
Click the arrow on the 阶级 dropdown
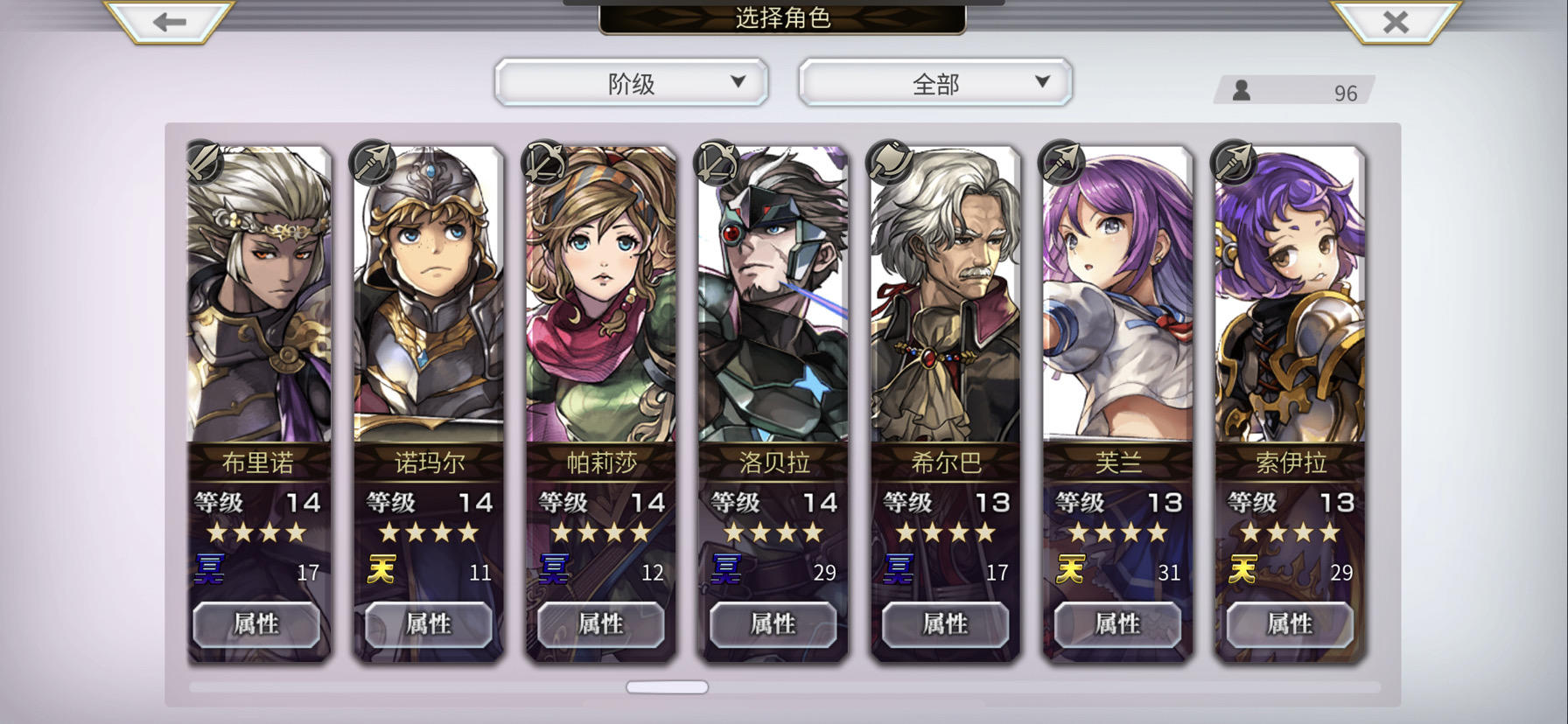click(738, 81)
